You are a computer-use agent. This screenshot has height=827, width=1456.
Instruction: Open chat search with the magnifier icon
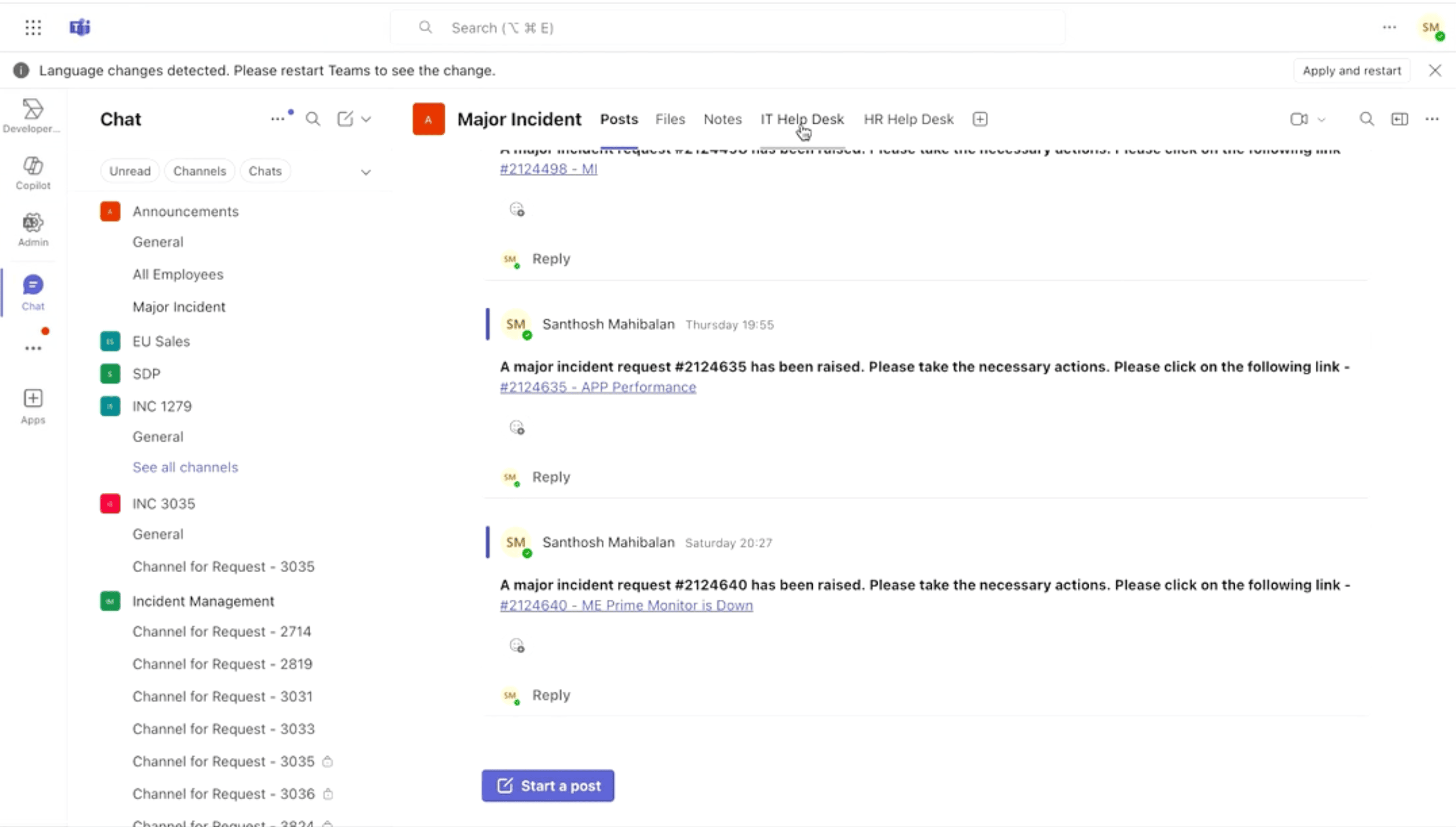point(313,119)
